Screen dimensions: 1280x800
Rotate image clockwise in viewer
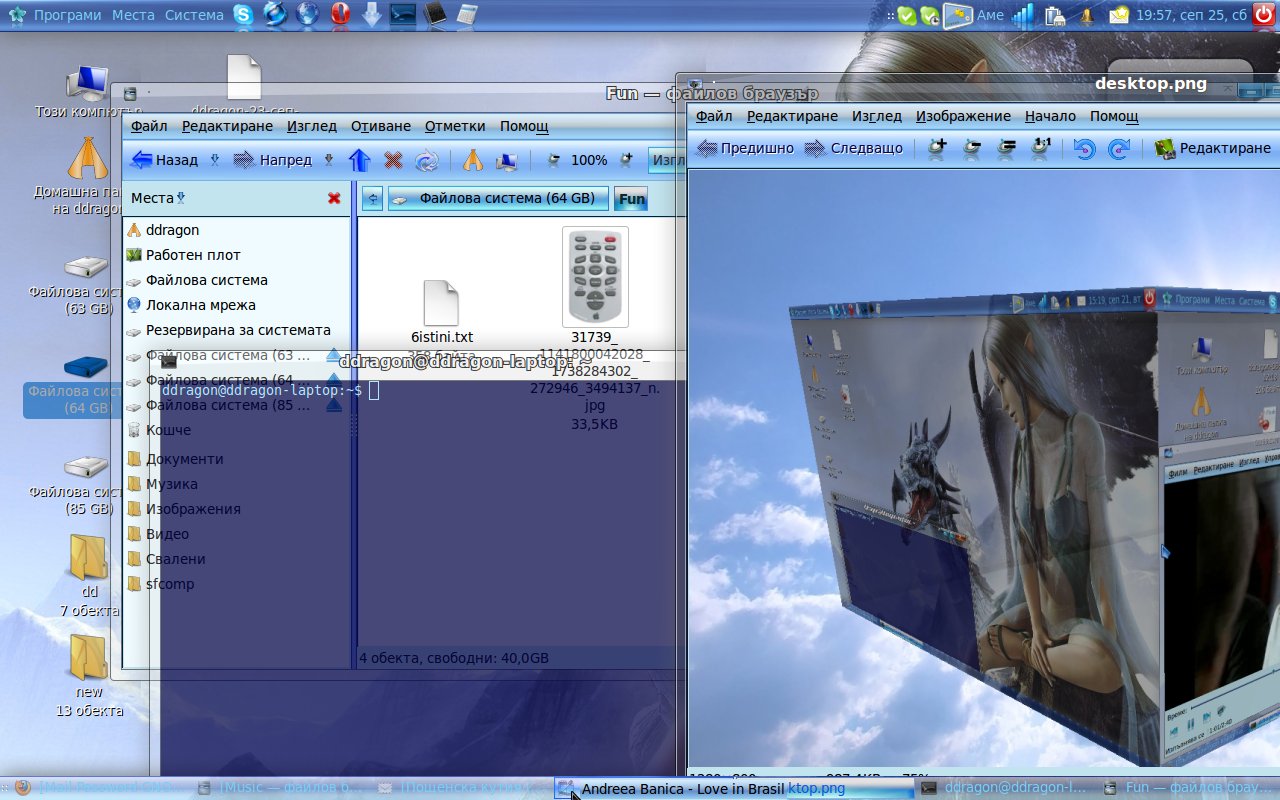click(1119, 149)
